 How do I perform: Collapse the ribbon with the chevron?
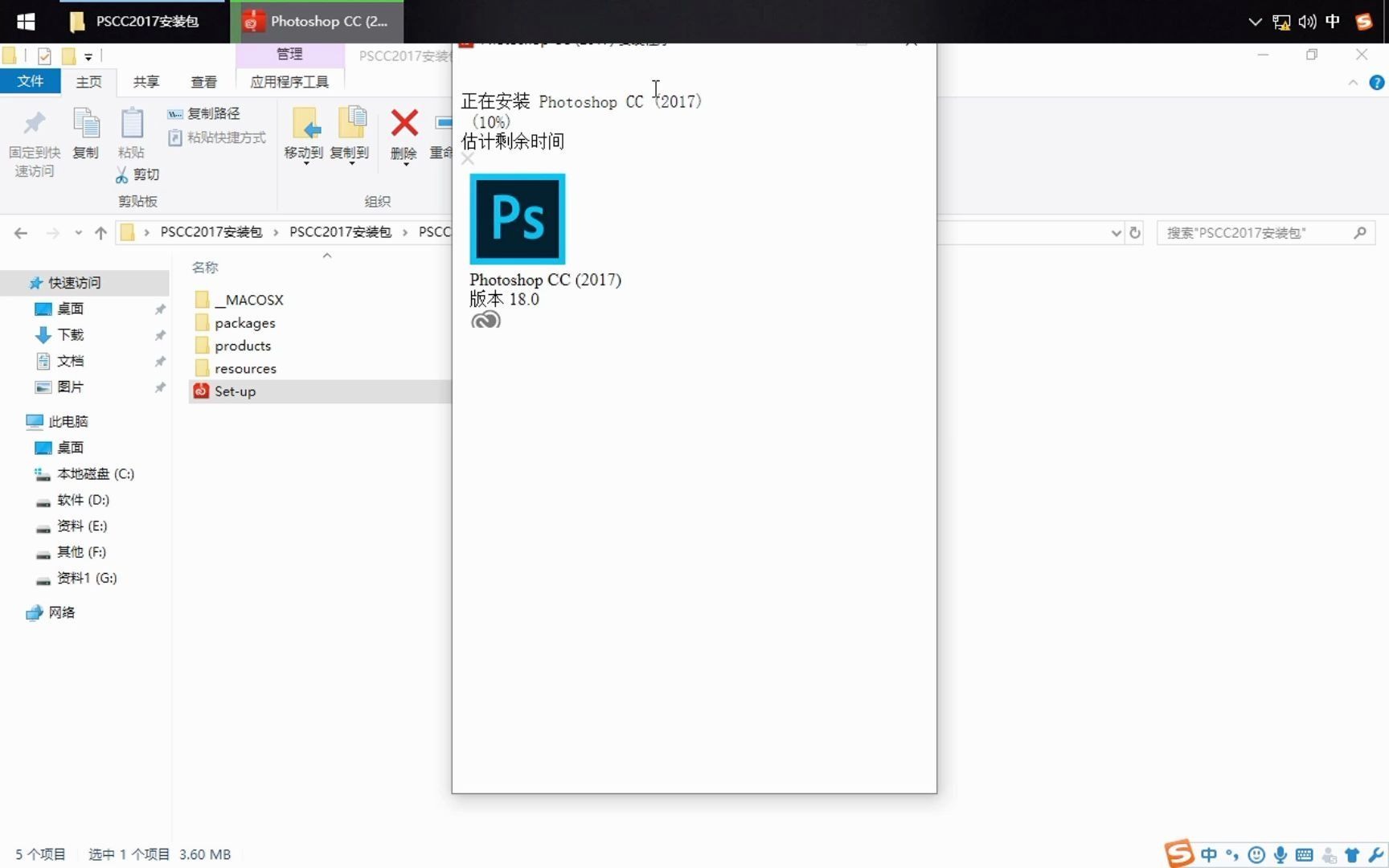point(1353,83)
